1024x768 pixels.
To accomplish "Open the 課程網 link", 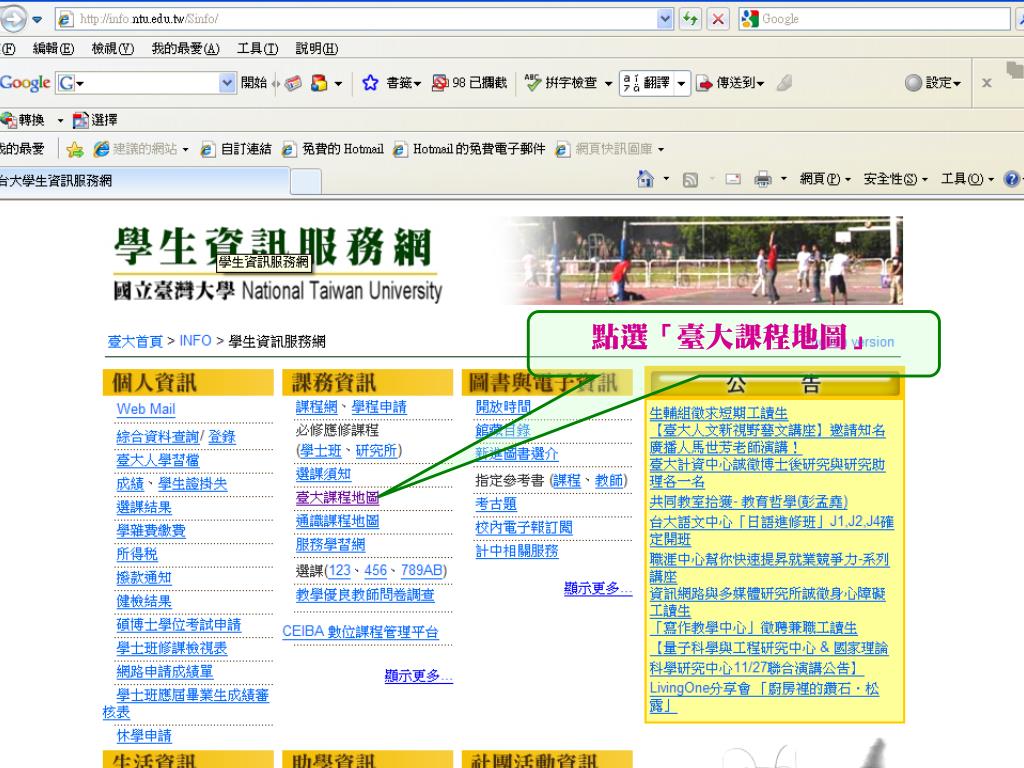I will [x=316, y=407].
